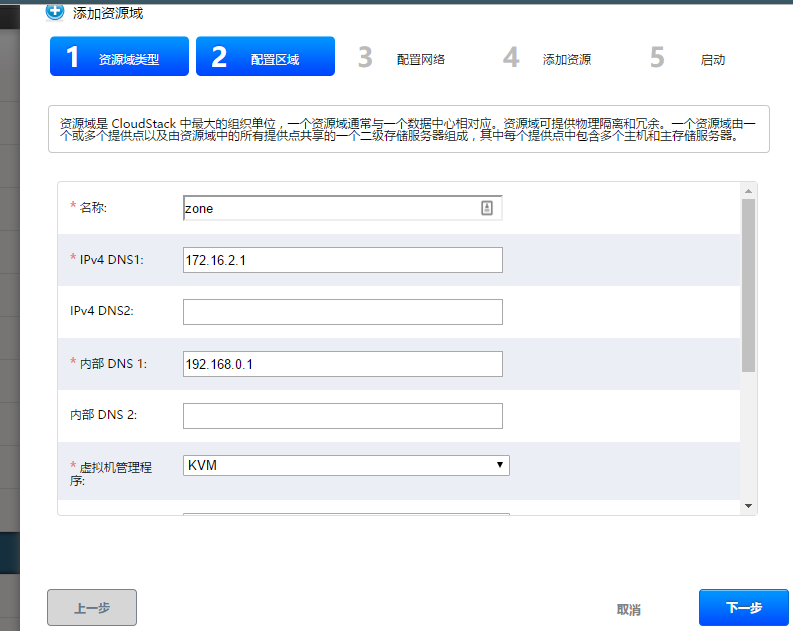
Task: Select the 内部 DNS 1 field with 192.168.0.1
Action: point(342,364)
